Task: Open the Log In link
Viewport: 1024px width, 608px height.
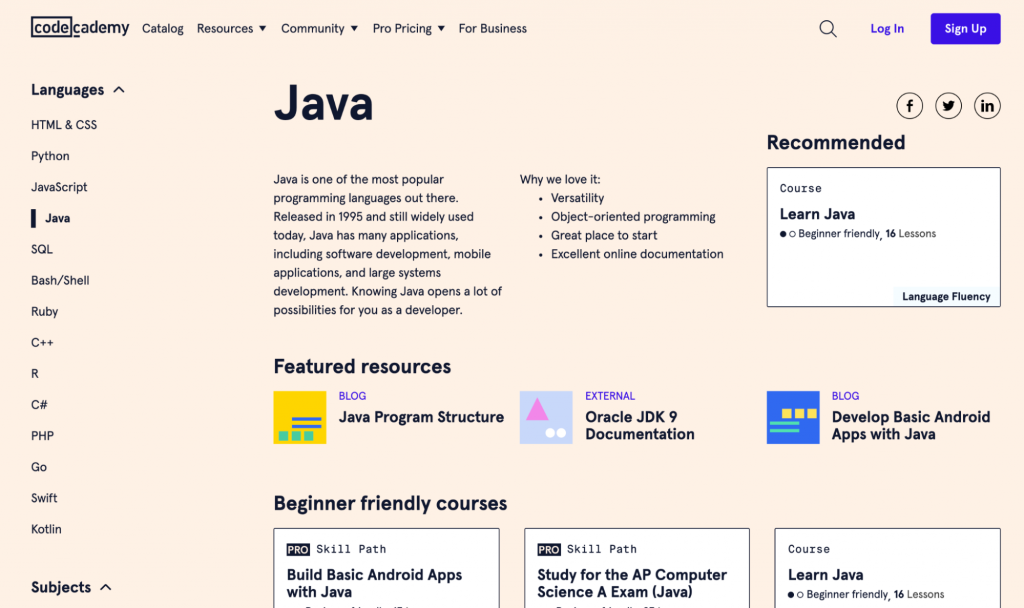Action: click(887, 28)
